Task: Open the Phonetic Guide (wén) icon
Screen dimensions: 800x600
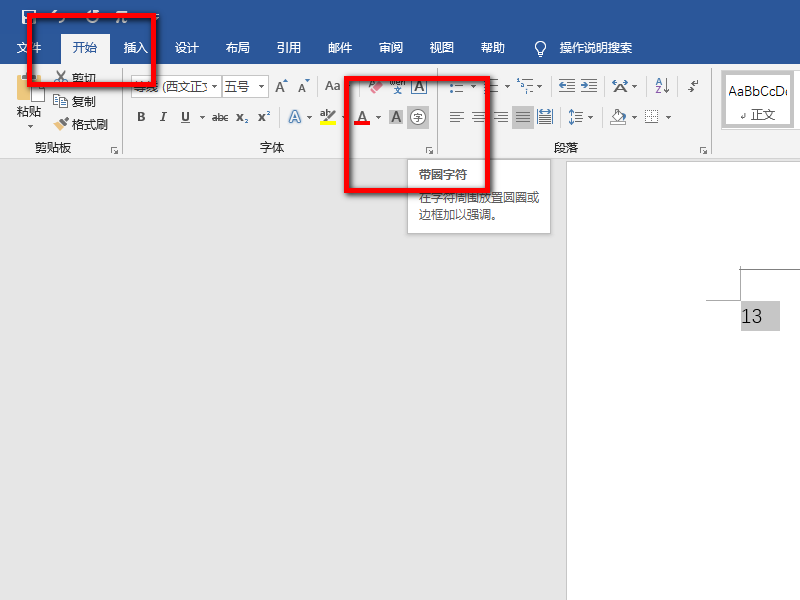Action: tap(397, 86)
